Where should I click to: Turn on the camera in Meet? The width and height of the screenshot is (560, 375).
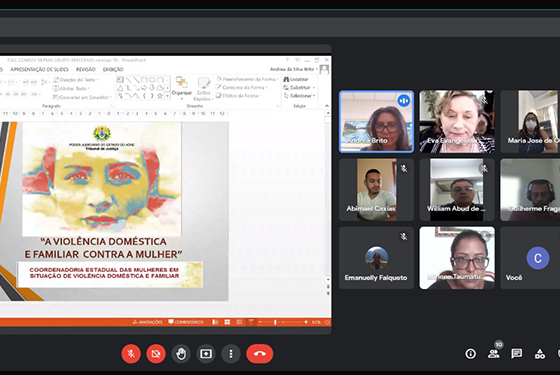(156, 354)
